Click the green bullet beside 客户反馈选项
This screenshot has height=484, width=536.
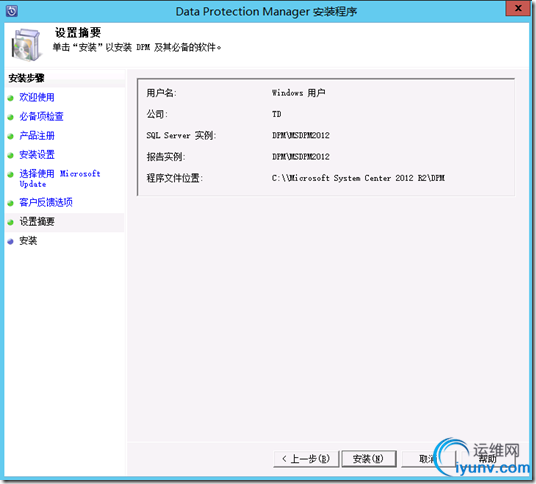pyautogui.click(x=11, y=203)
